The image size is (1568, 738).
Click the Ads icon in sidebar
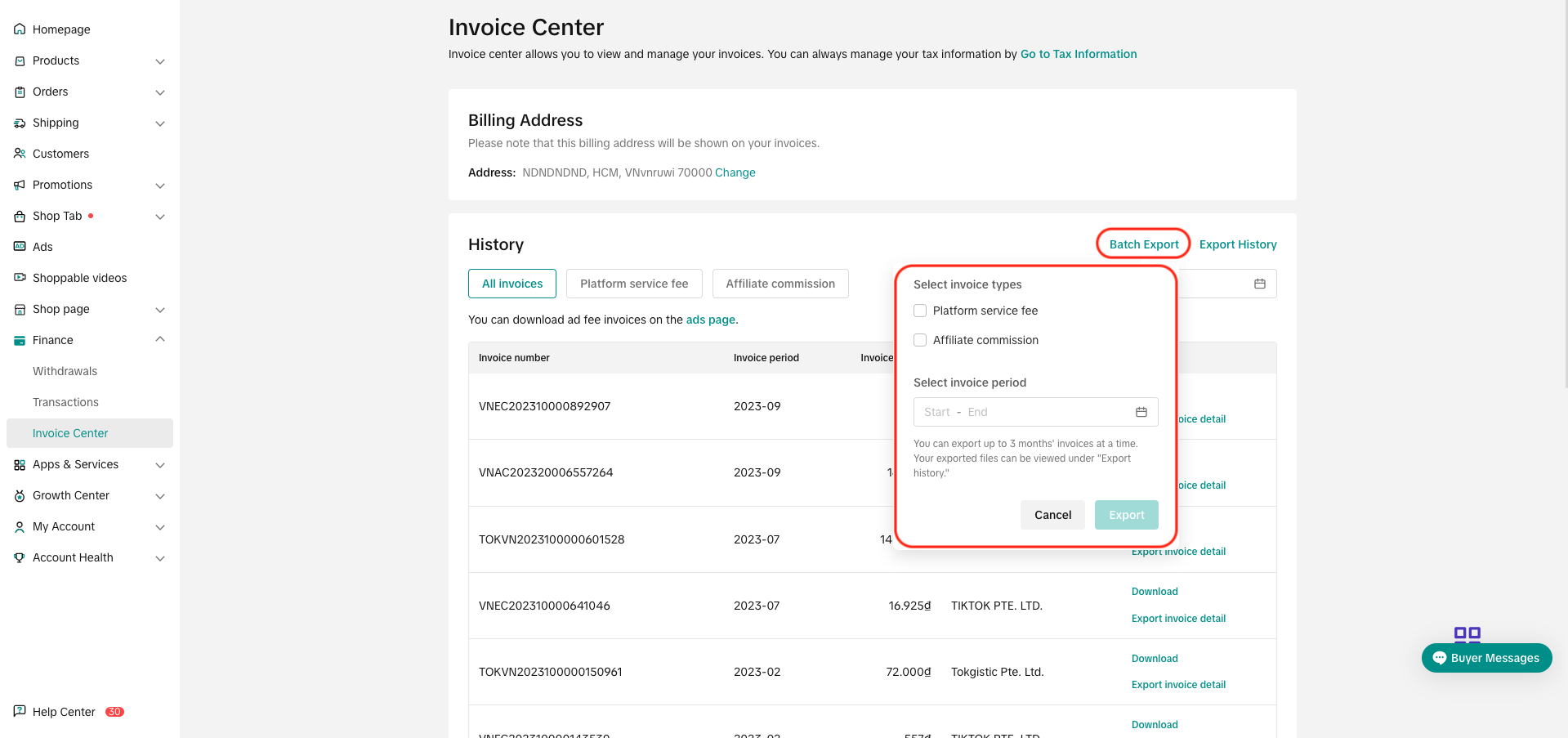(20, 247)
